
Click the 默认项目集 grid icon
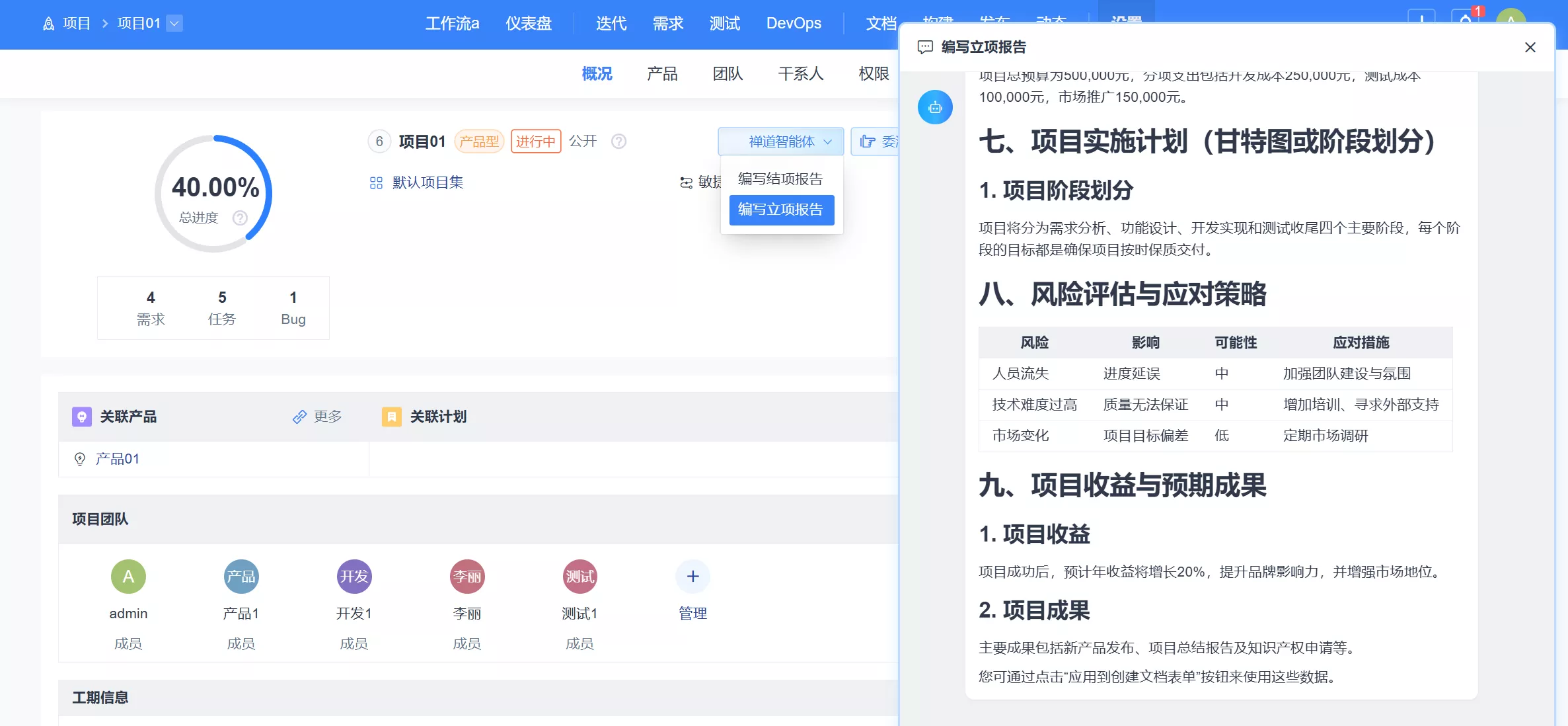coord(376,183)
